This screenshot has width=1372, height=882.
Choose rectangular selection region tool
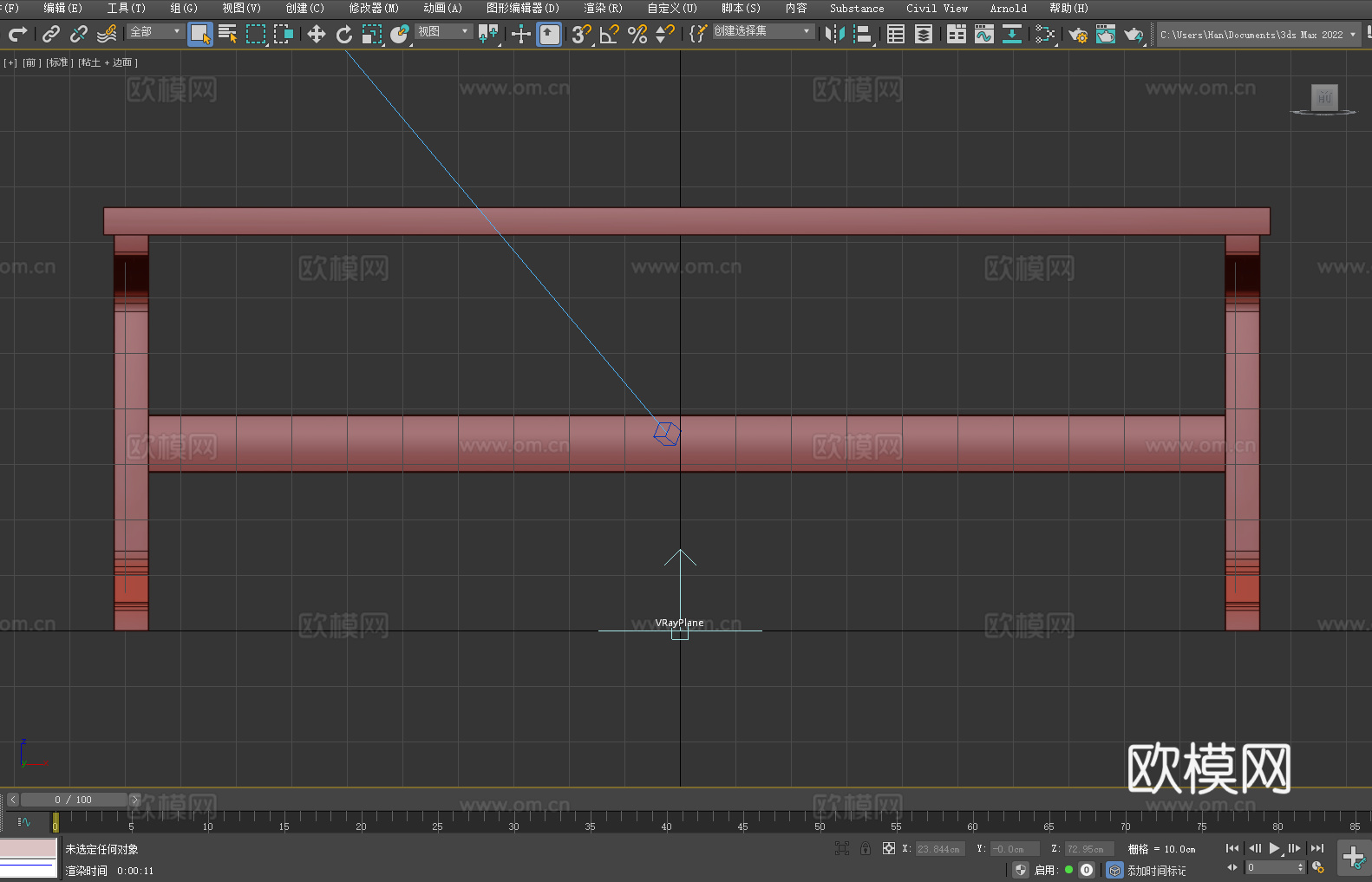(x=256, y=34)
